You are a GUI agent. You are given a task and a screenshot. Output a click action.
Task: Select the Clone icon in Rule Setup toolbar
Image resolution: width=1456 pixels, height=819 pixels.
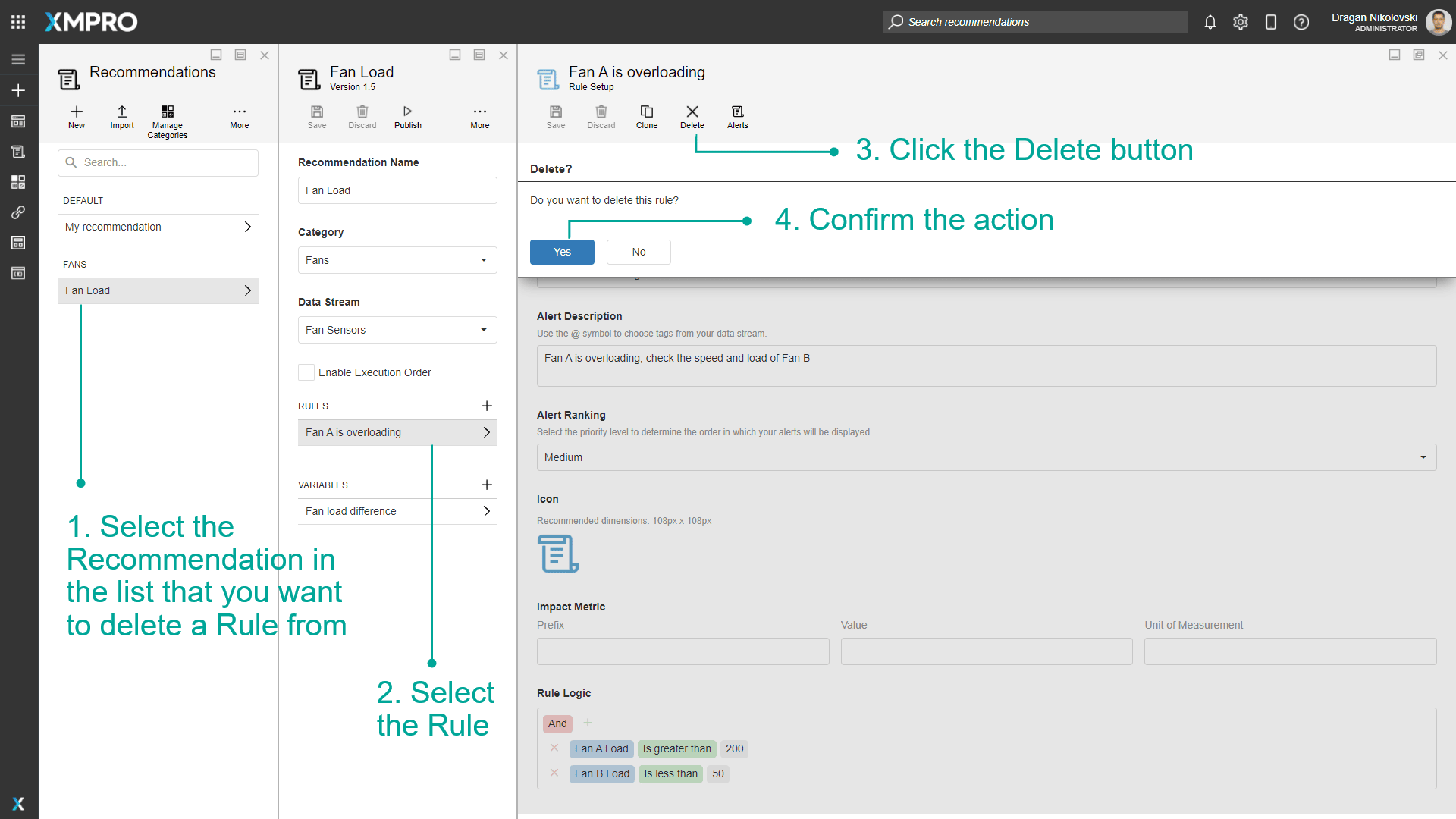click(x=646, y=118)
